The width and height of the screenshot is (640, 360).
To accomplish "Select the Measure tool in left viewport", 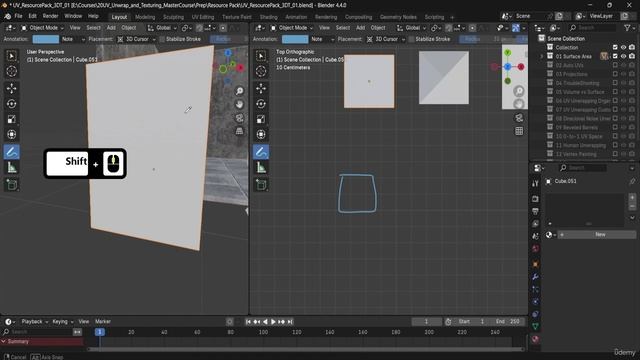I will 11,167.
